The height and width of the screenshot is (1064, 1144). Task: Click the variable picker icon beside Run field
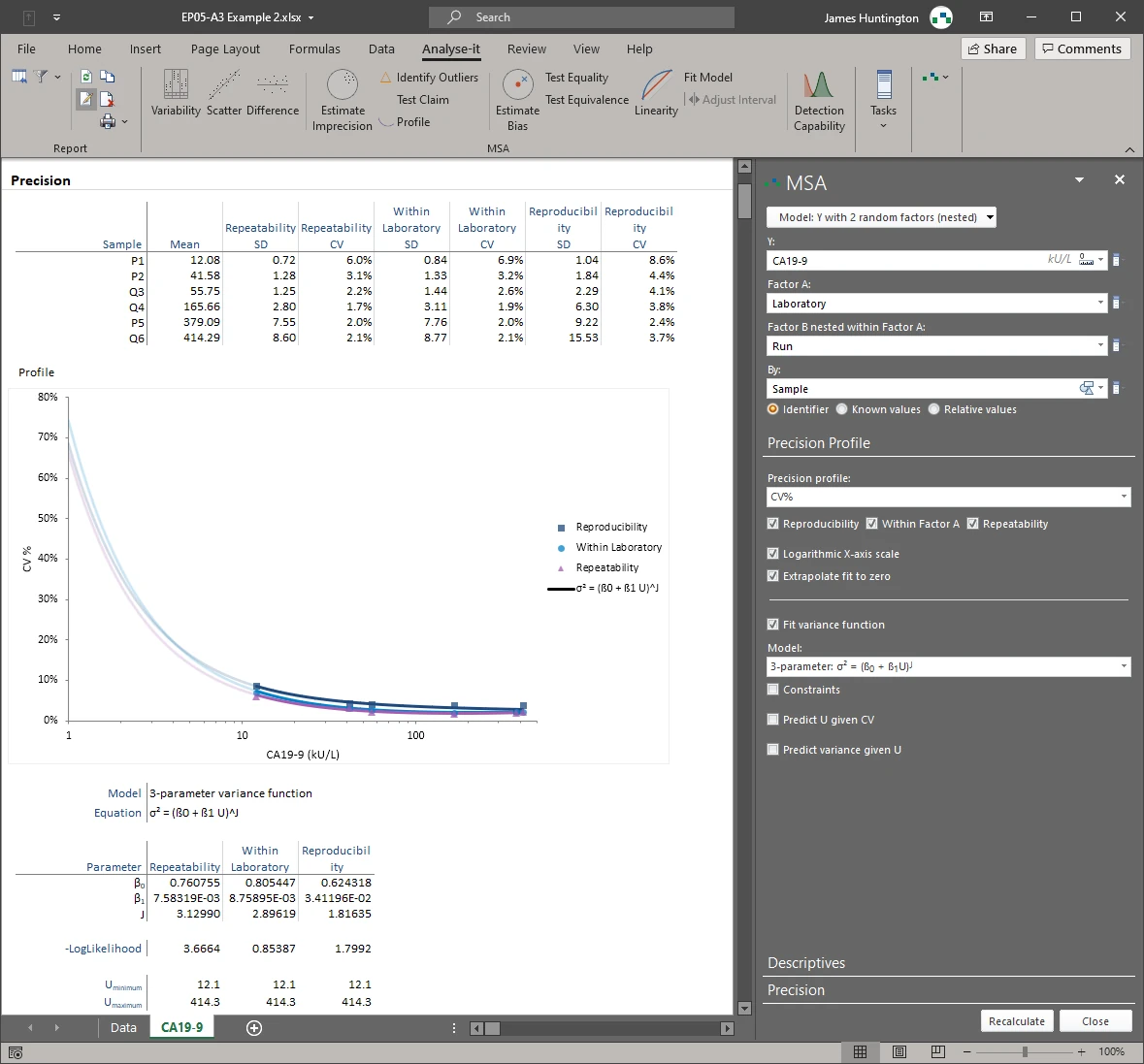[x=1116, y=345]
